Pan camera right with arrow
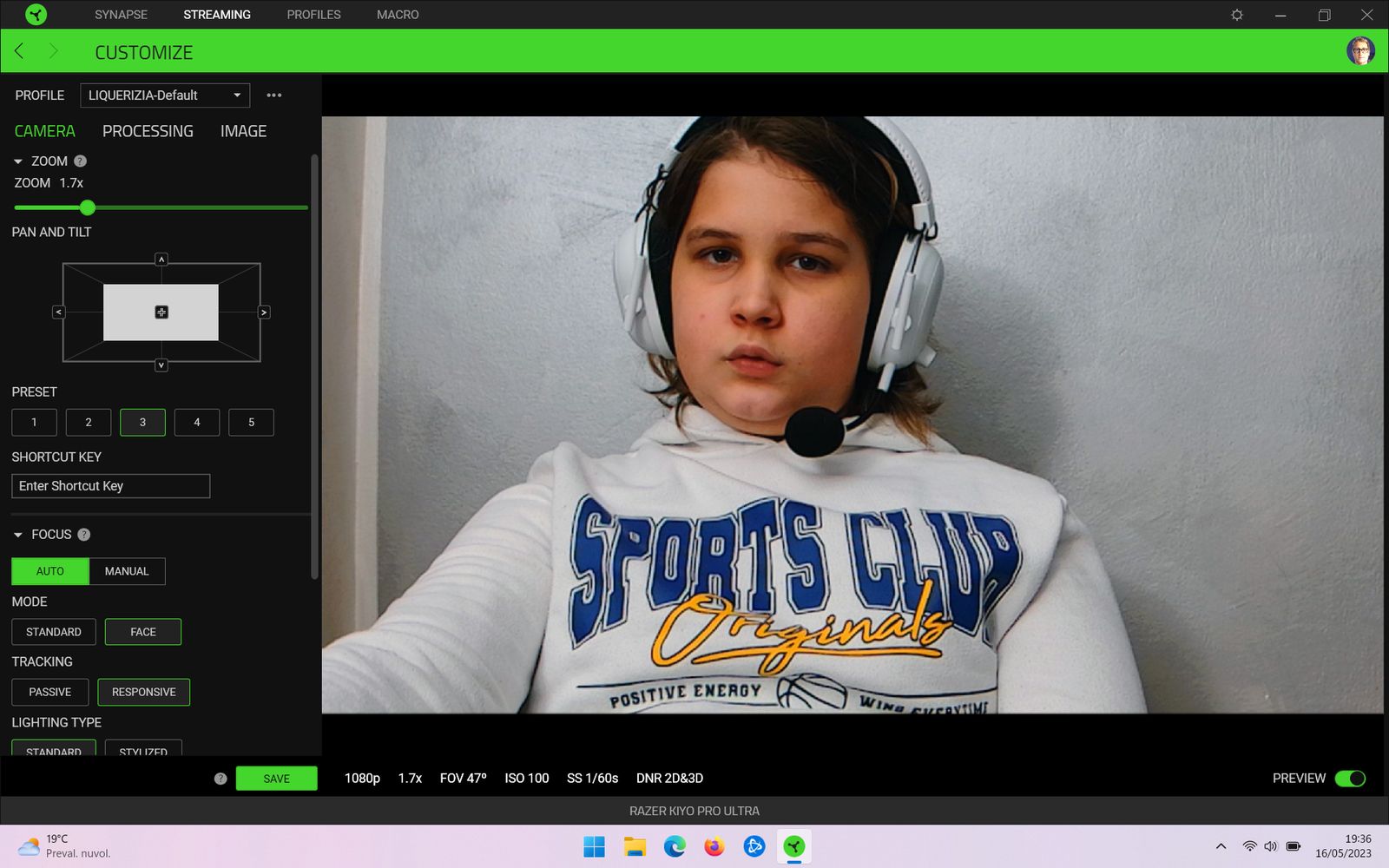Viewport: 1389px width, 868px height. (x=264, y=312)
